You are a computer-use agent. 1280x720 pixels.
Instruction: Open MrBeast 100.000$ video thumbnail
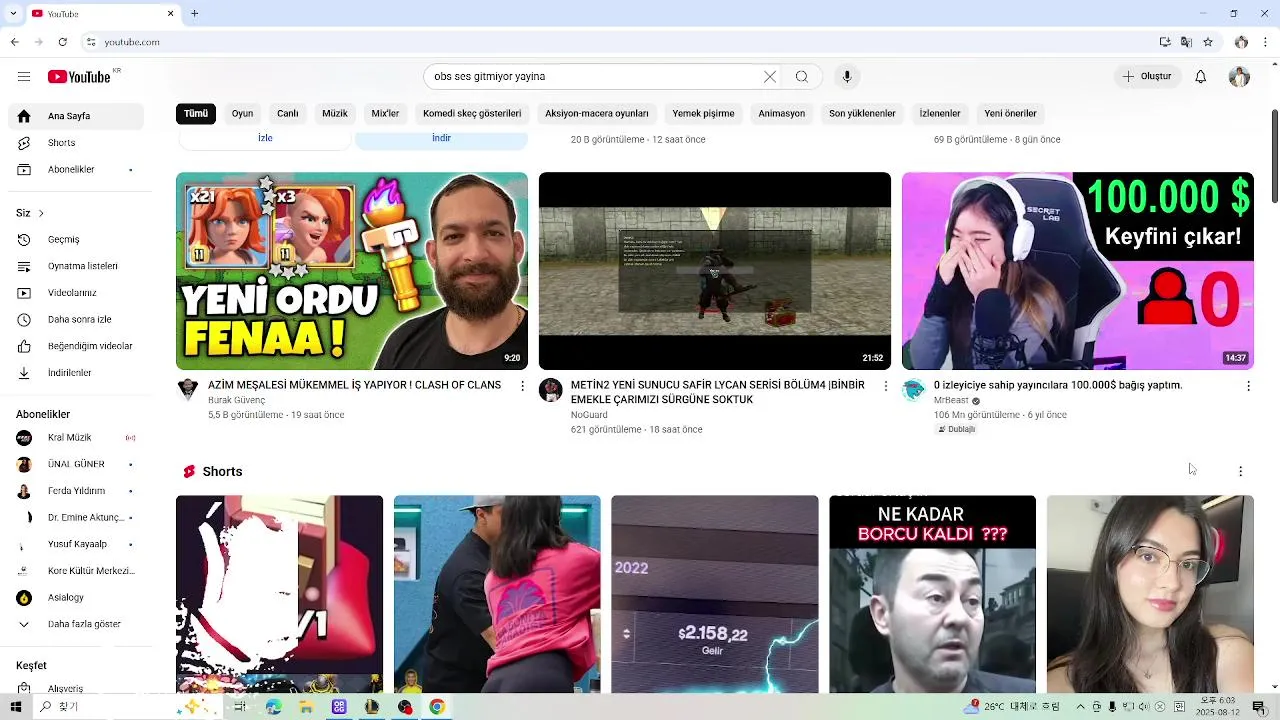click(1078, 271)
